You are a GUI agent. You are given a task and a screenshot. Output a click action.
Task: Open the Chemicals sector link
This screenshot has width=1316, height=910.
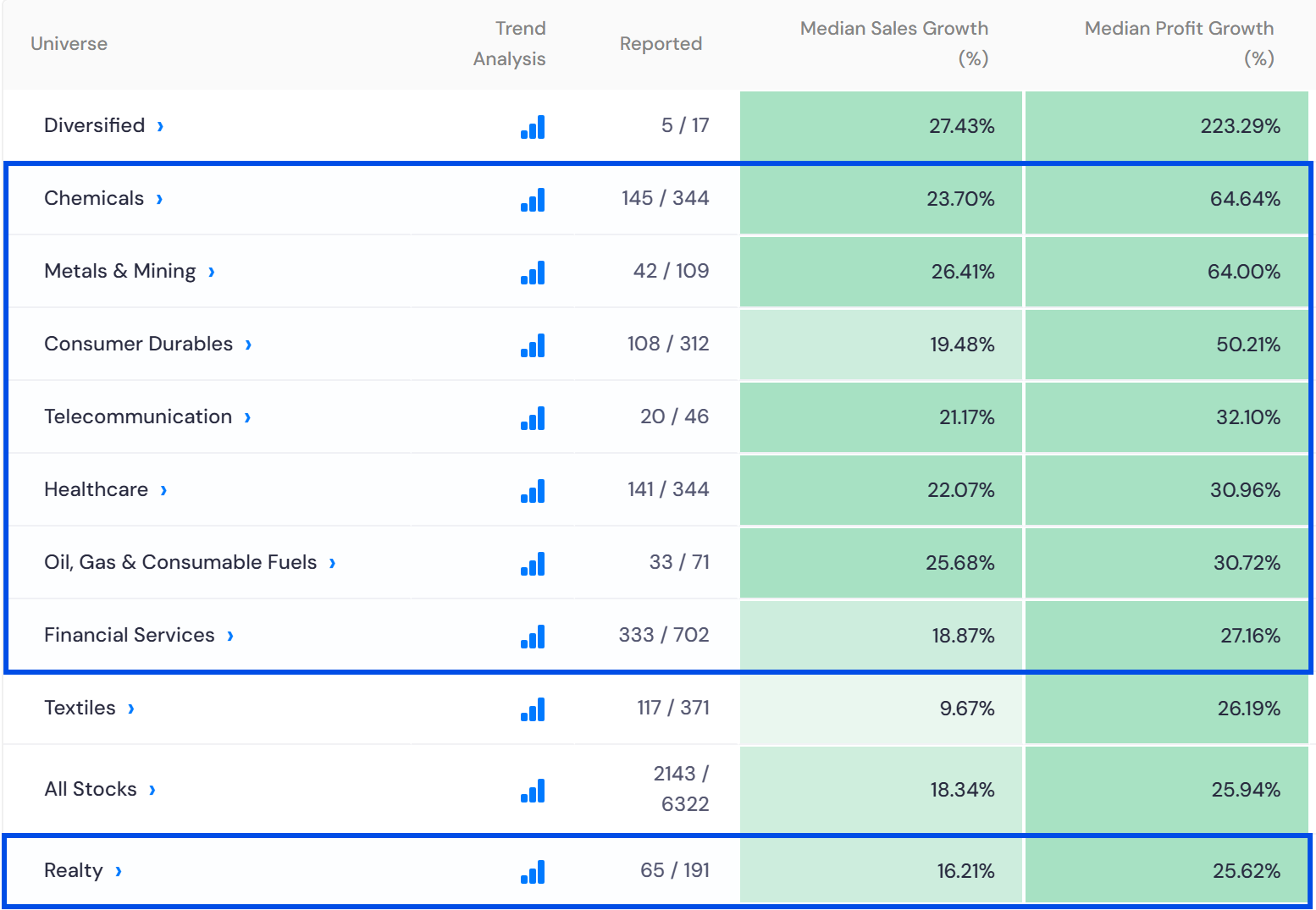click(x=94, y=198)
